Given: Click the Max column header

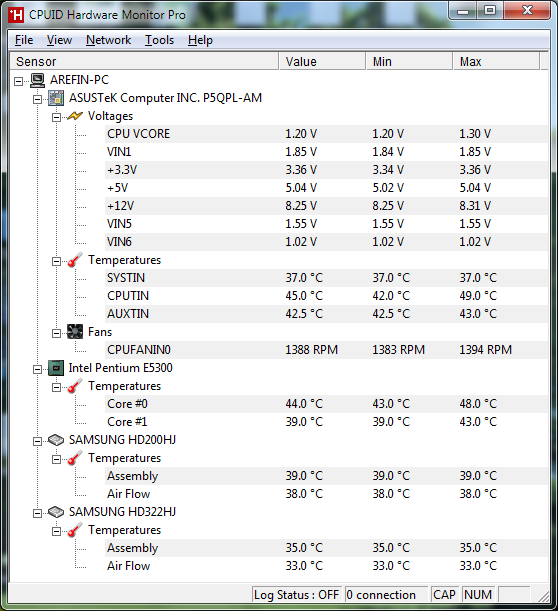Looking at the screenshot, I should click(x=497, y=62).
